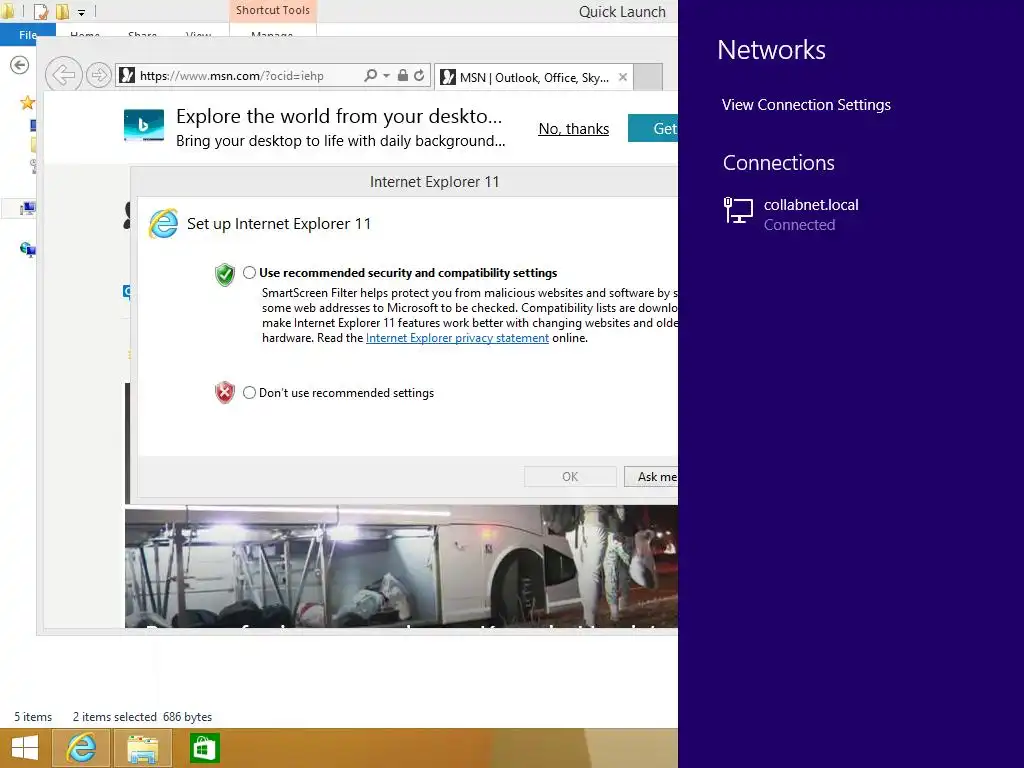Image resolution: width=1024 pixels, height=768 pixels.
Task: Expand the Customize Quick Access Toolbar arrow
Action: (82, 12)
